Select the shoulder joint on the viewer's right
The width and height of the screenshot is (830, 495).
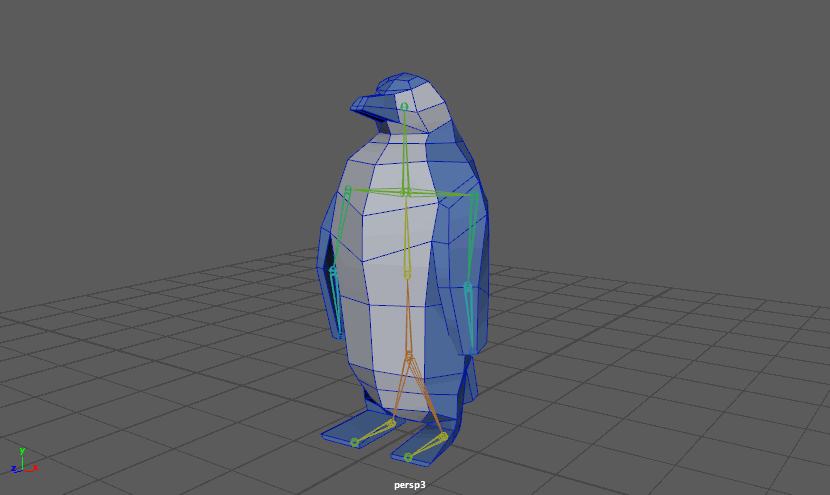475,195
